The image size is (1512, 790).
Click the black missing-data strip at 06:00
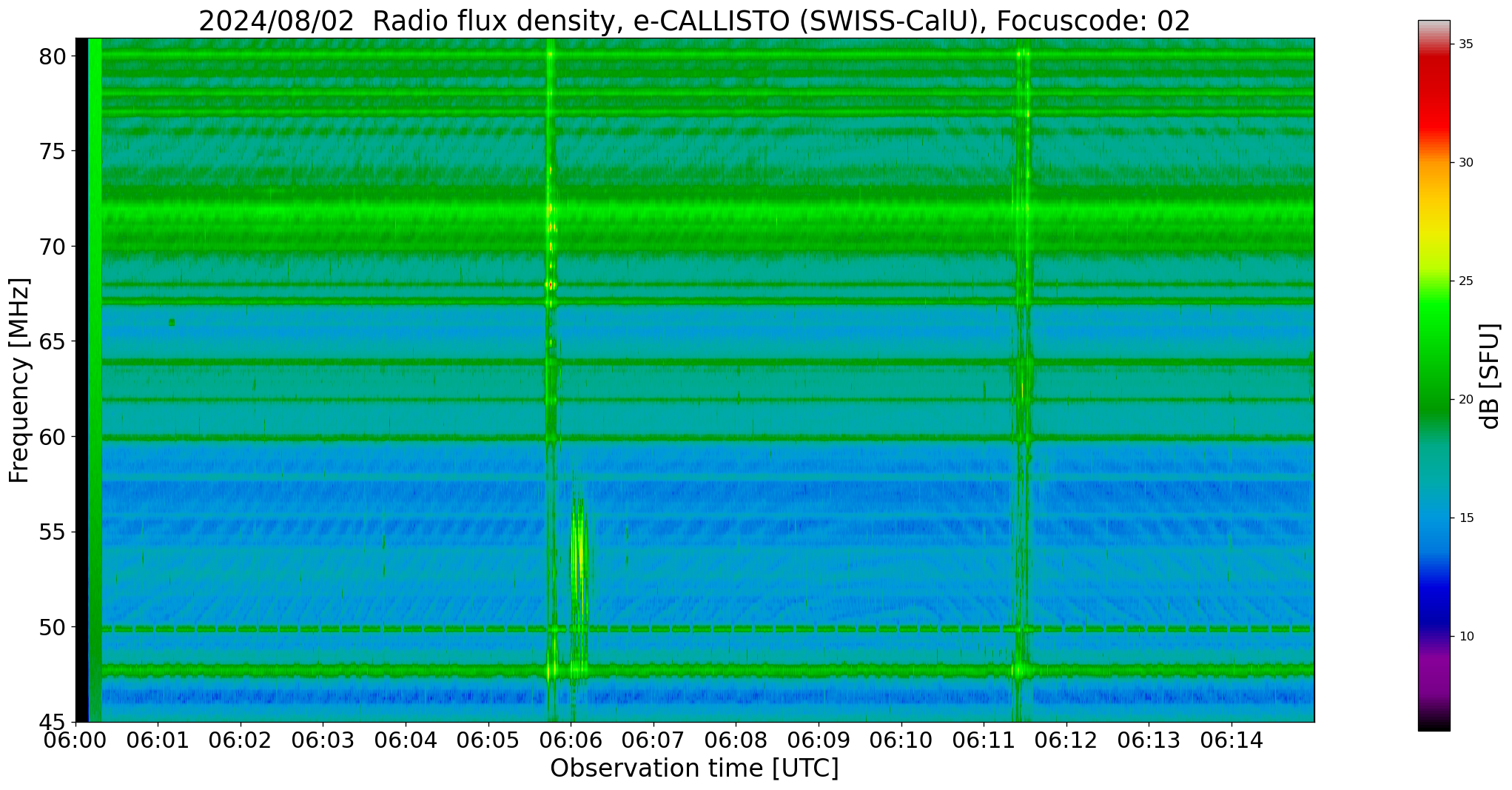click(81, 380)
